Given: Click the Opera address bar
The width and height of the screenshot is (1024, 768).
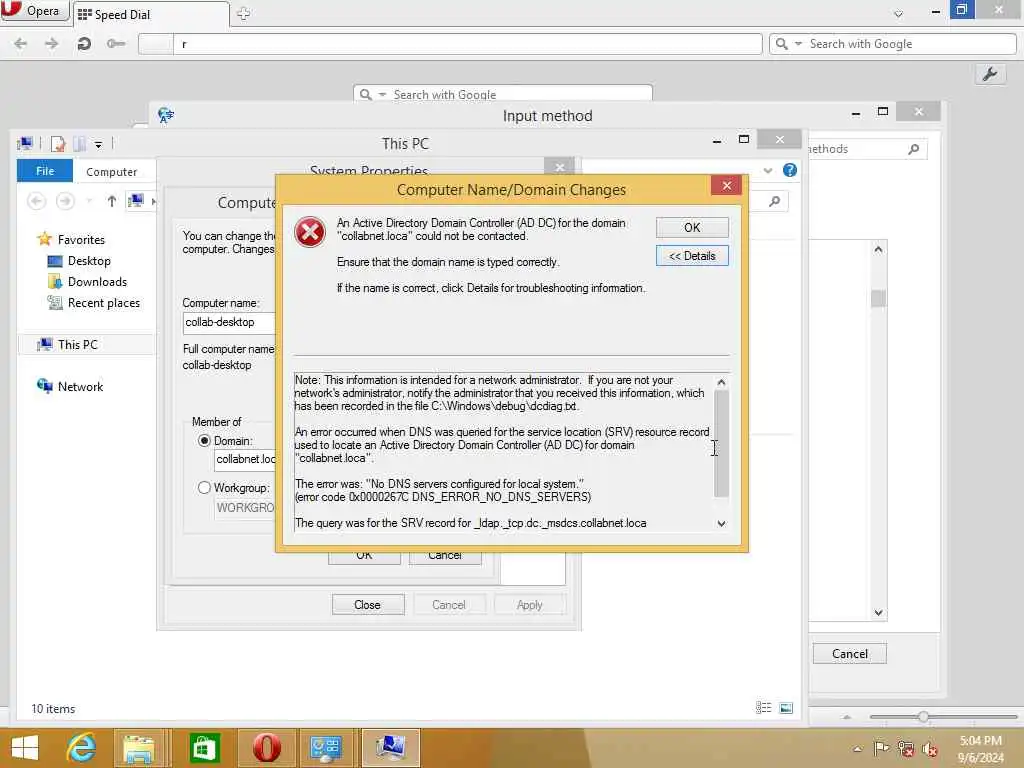Looking at the screenshot, I should (x=468, y=44).
